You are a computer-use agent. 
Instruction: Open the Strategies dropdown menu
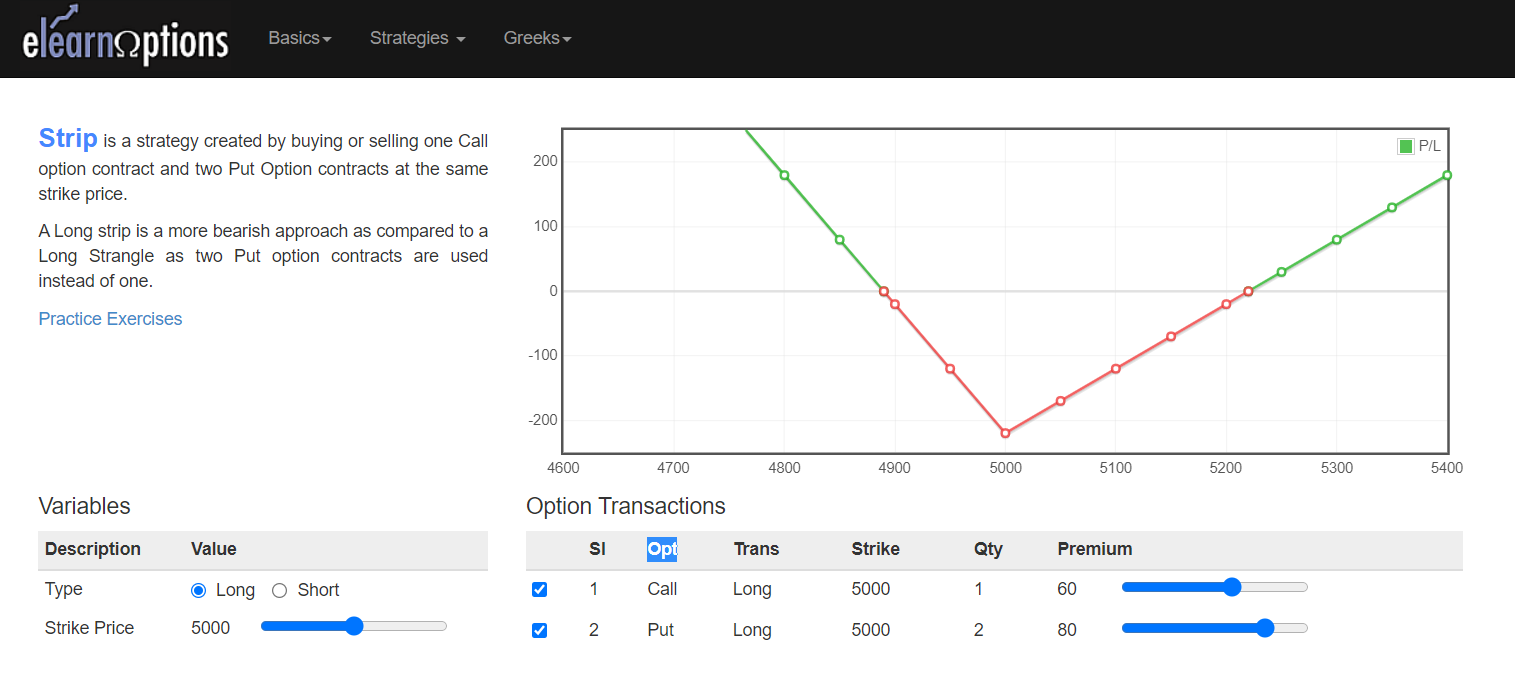(417, 38)
